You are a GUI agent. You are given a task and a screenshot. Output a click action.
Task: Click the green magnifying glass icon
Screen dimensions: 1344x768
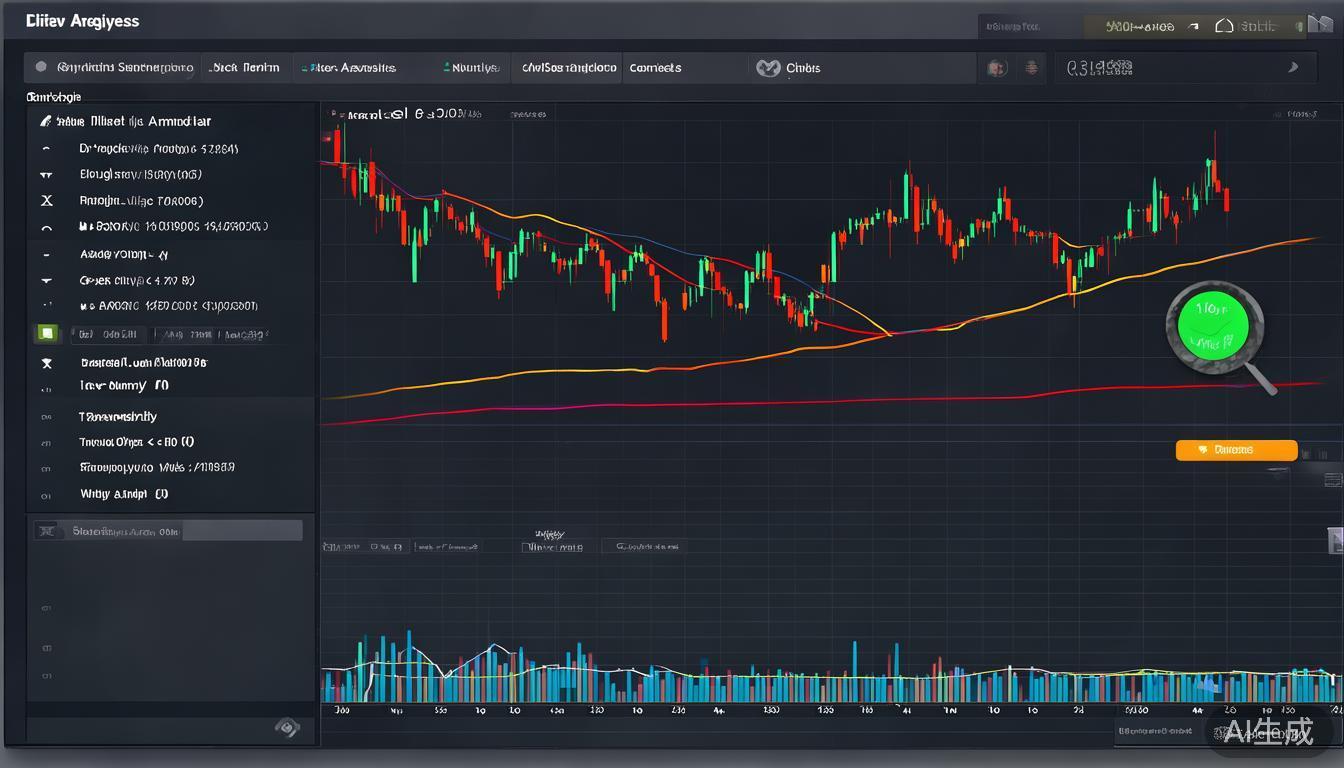pyautogui.click(x=1214, y=327)
